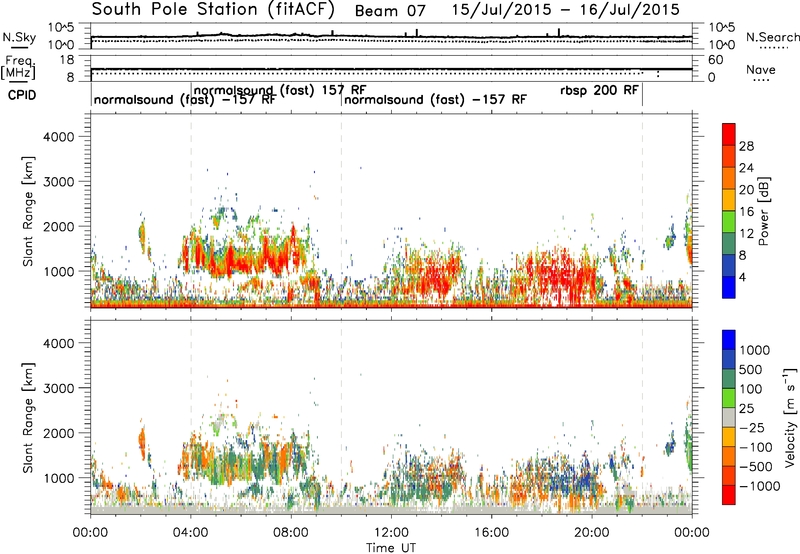Click the 'Nave' legend label
The image size is (800, 554).
pyautogui.click(x=761, y=70)
